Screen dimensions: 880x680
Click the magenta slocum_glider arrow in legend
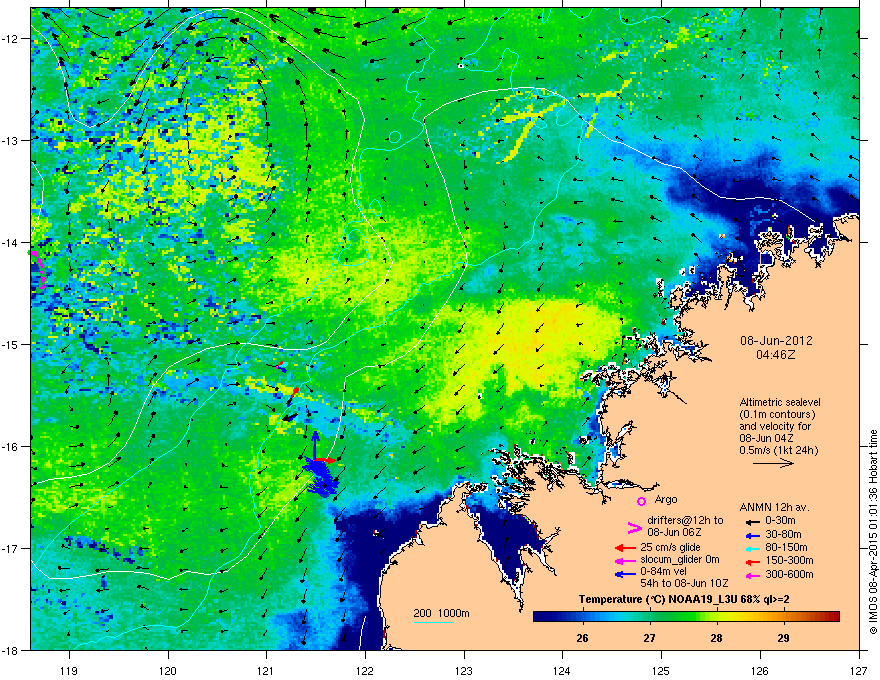[x=625, y=560]
